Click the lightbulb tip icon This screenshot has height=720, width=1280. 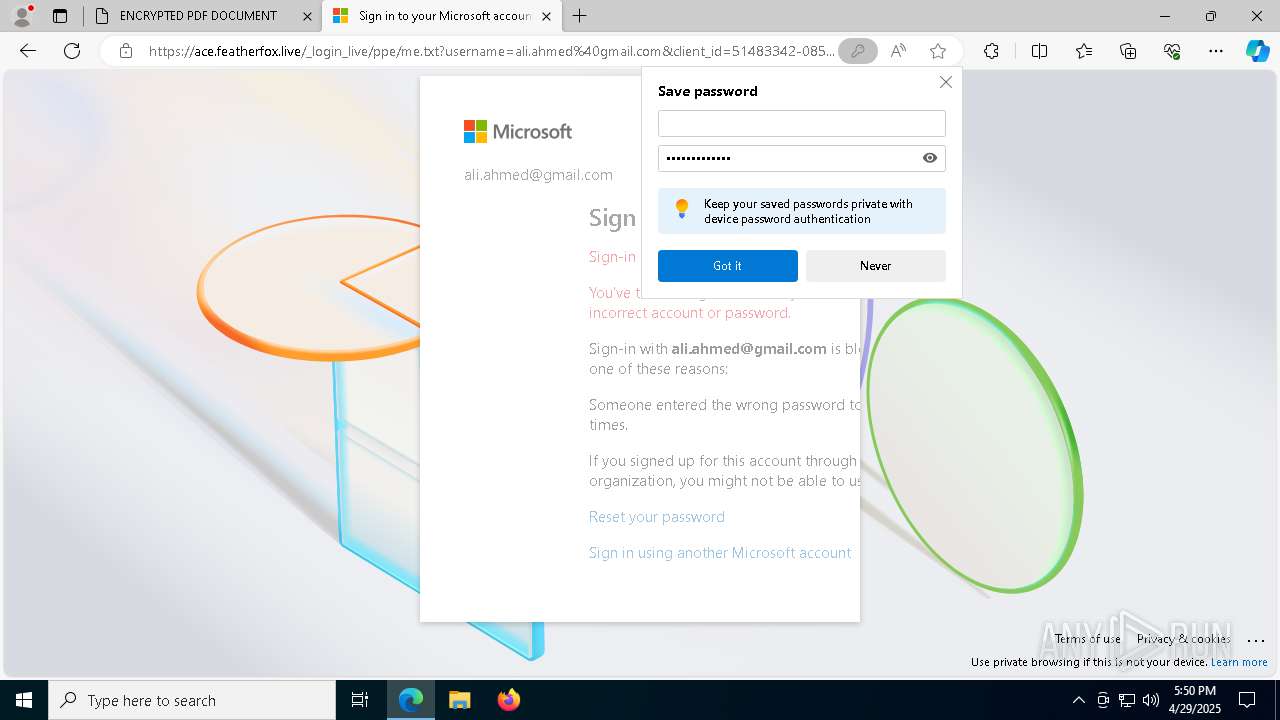tap(682, 209)
